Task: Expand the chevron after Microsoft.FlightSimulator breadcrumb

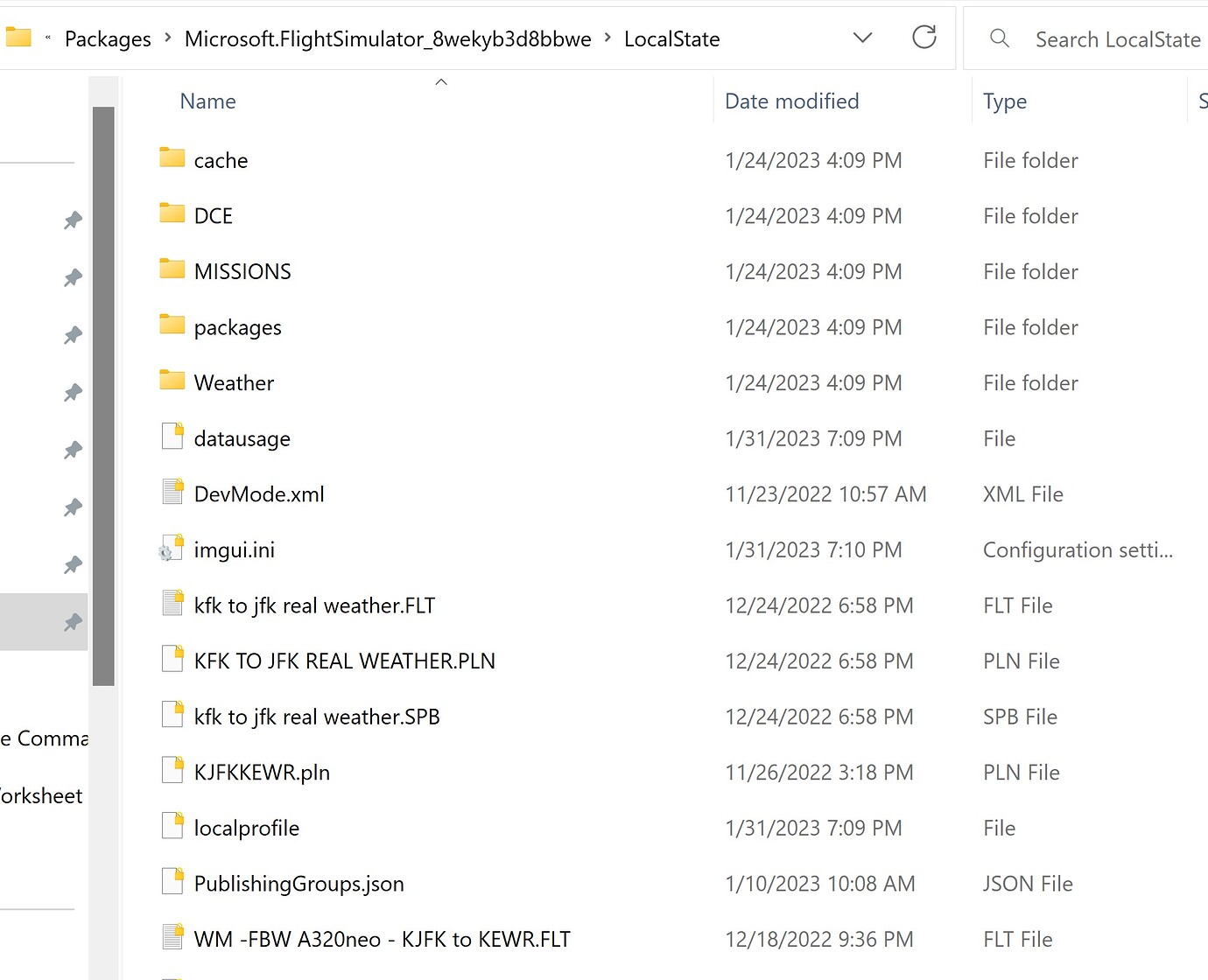Action: click(x=608, y=38)
